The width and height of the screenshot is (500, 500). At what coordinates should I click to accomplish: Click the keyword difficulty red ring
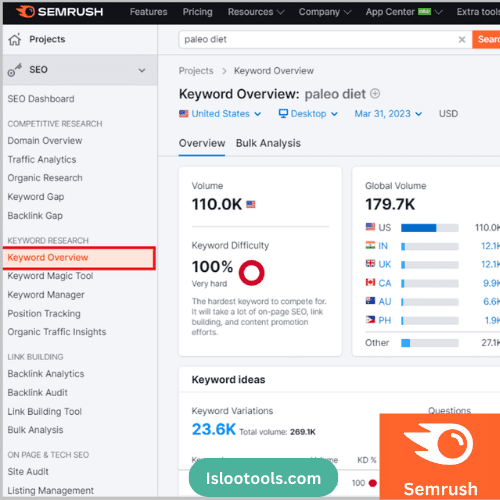tap(252, 273)
